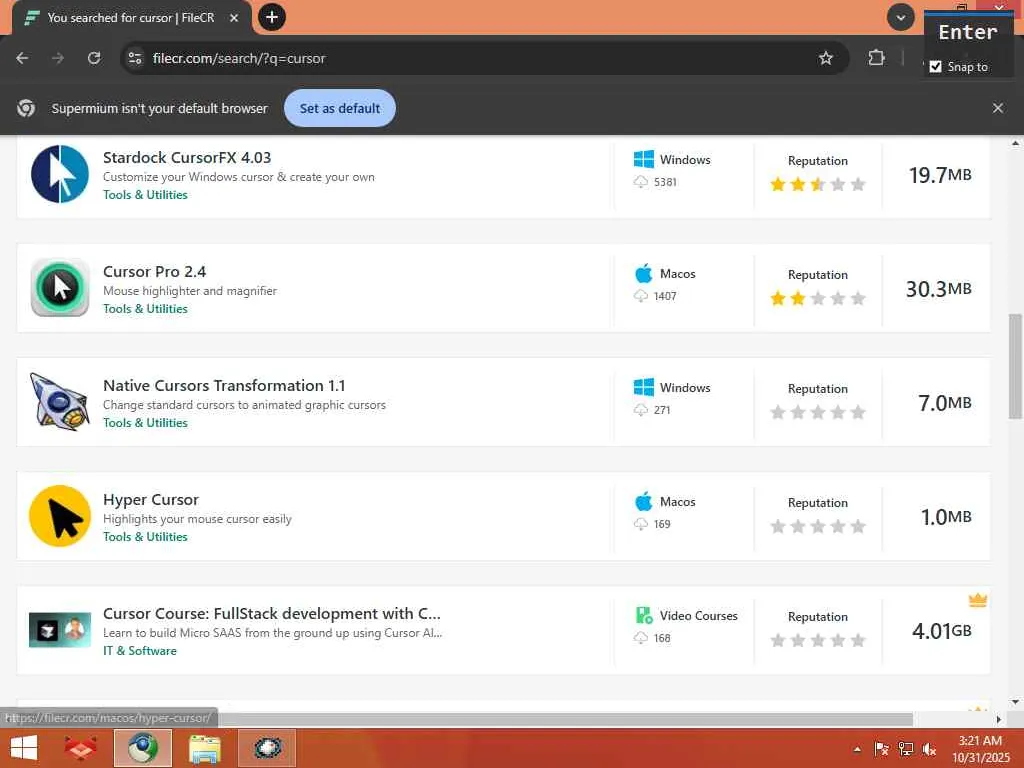
Task: Click the download cloud icon beside 169
Action: [x=641, y=524]
